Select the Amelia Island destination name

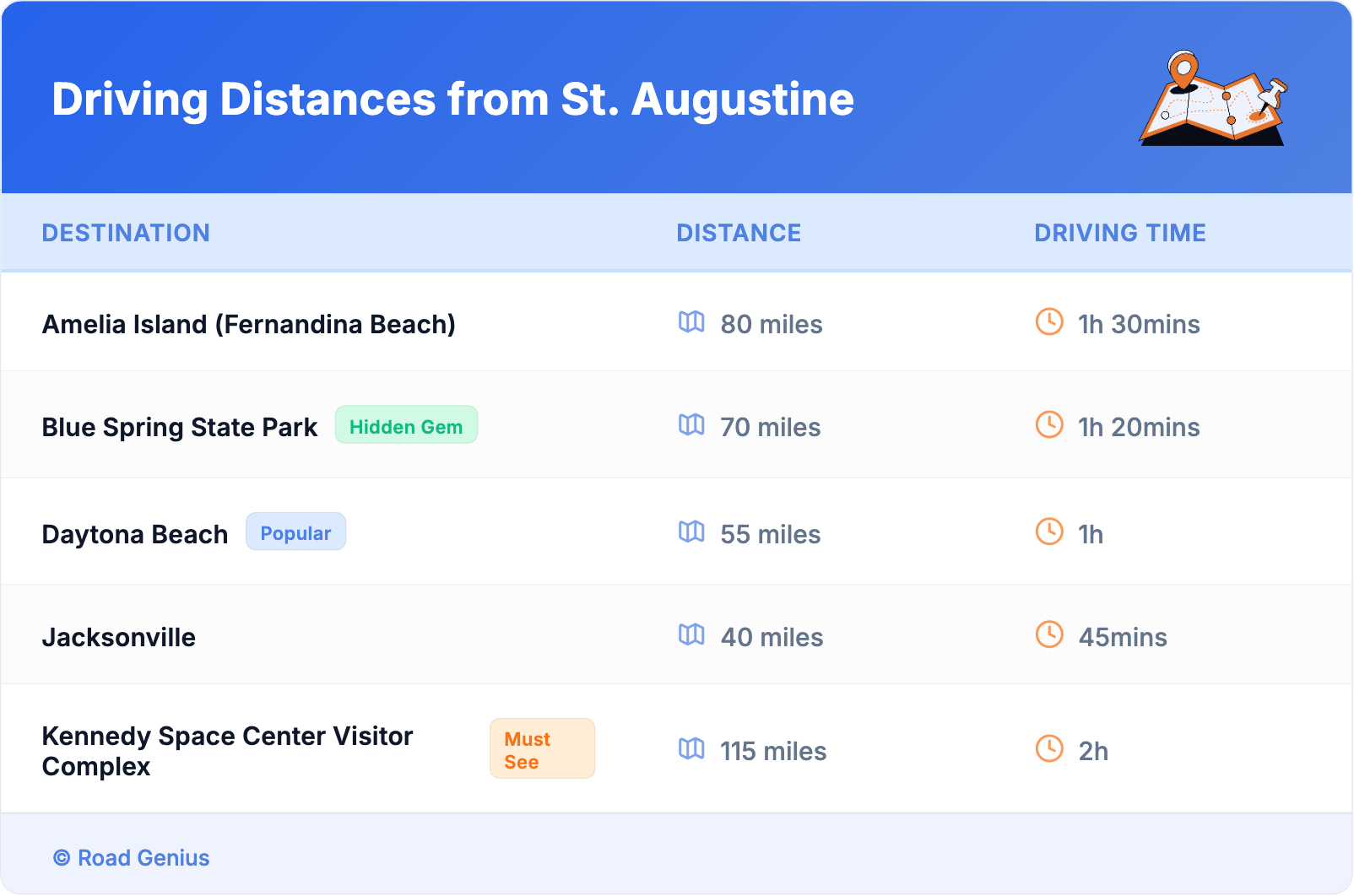tap(248, 324)
